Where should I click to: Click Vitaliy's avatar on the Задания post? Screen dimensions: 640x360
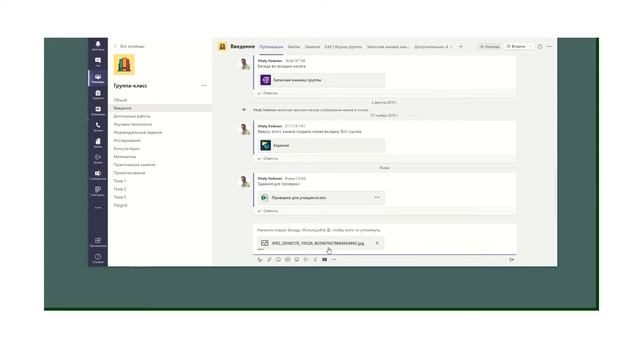[245, 129]
